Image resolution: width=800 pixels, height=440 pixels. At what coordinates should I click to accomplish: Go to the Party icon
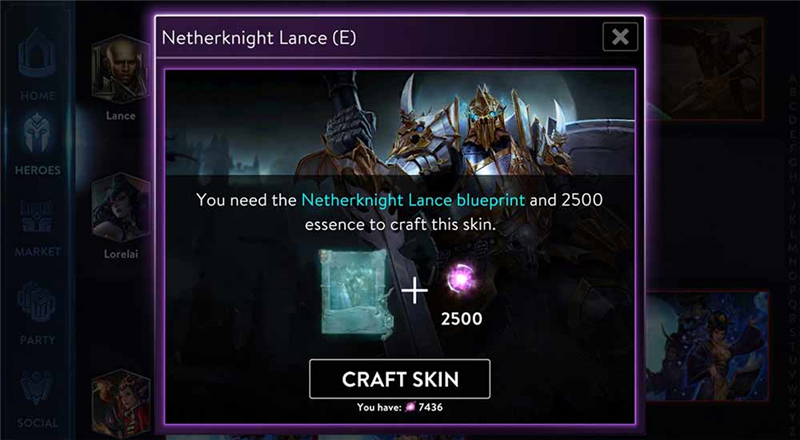[x=37, y=313]
